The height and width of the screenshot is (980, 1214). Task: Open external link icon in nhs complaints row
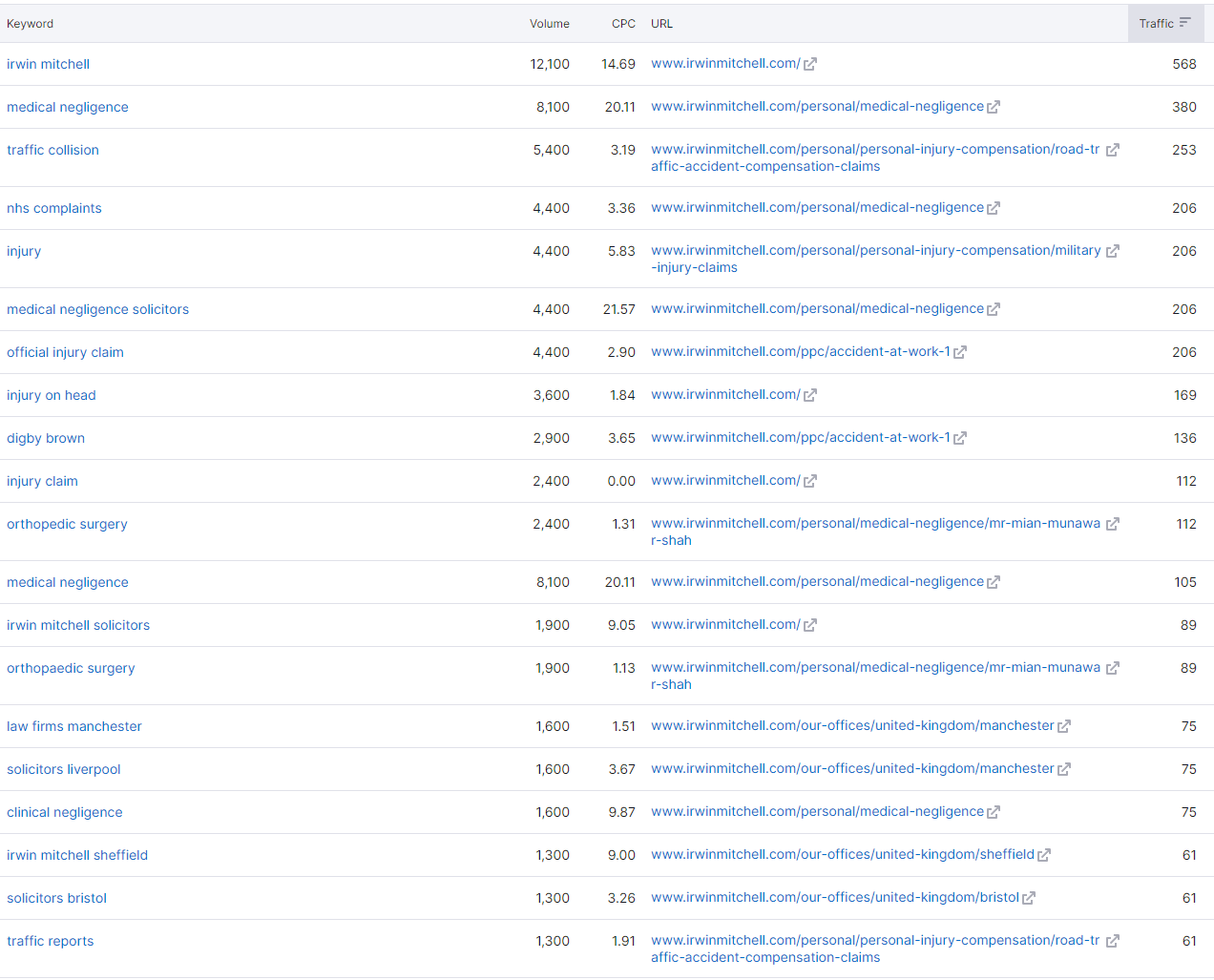[993, 208]
